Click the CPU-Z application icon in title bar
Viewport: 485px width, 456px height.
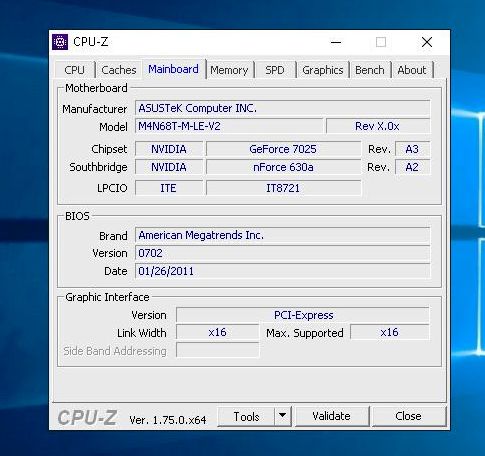(60, 42)
